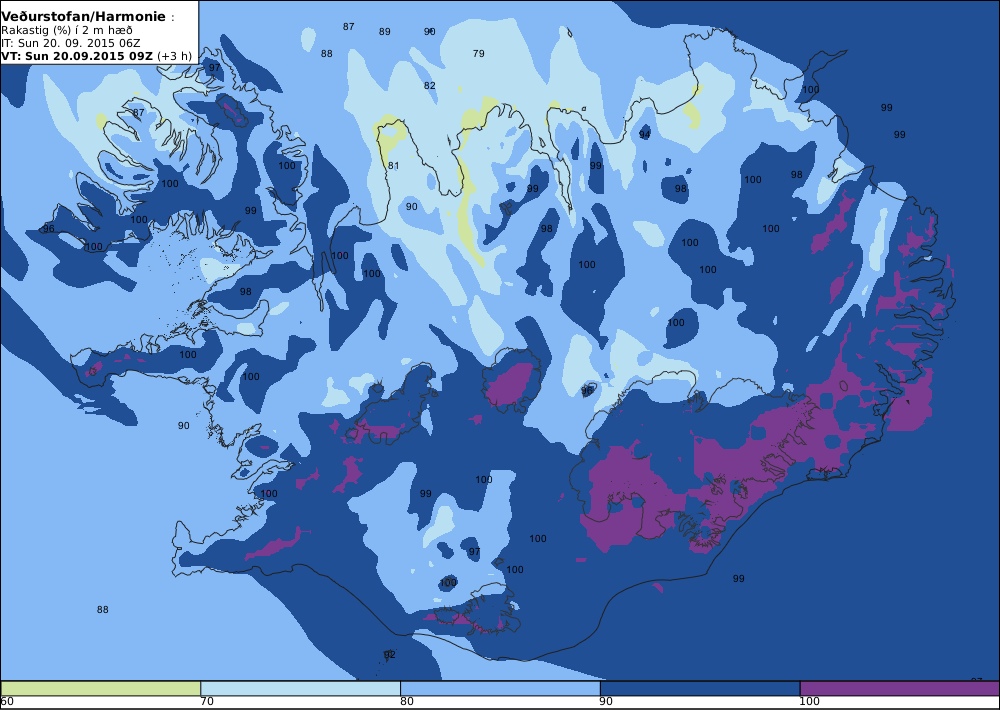Click the legend scale label '60'
This screenshot has width=1000, height=710.
click(7, 702)
